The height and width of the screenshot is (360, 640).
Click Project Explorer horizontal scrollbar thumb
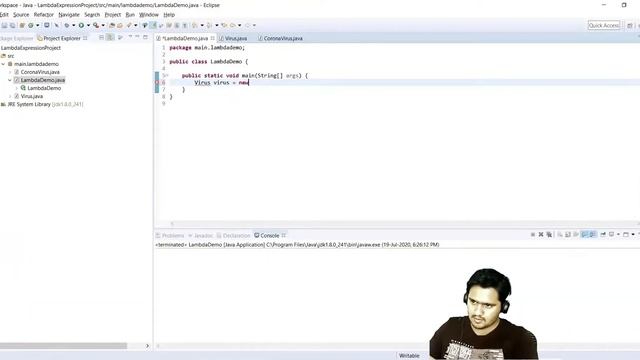coord(63,346)
